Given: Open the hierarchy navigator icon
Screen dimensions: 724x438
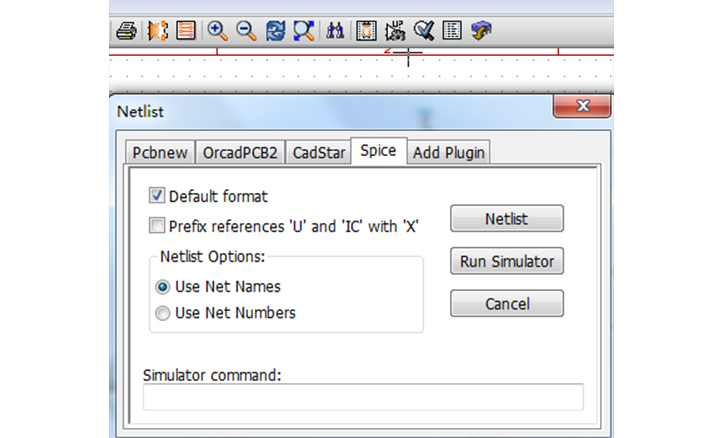Looking at the screenshot, I should [366, 31].
